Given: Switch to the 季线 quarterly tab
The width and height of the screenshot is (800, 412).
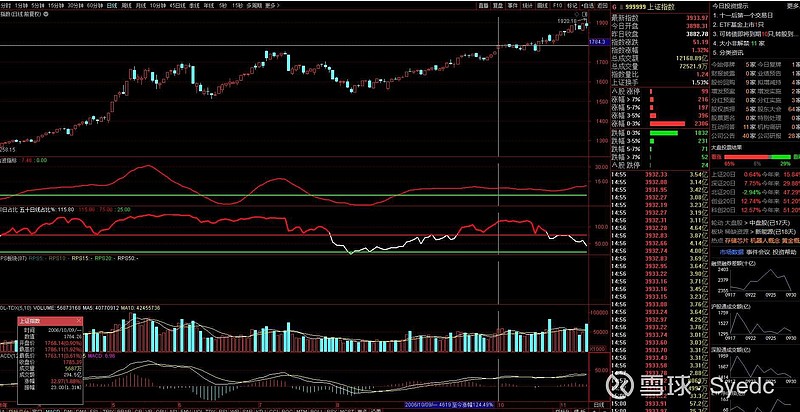Looking at the screenshot, I should pos(194,5).
